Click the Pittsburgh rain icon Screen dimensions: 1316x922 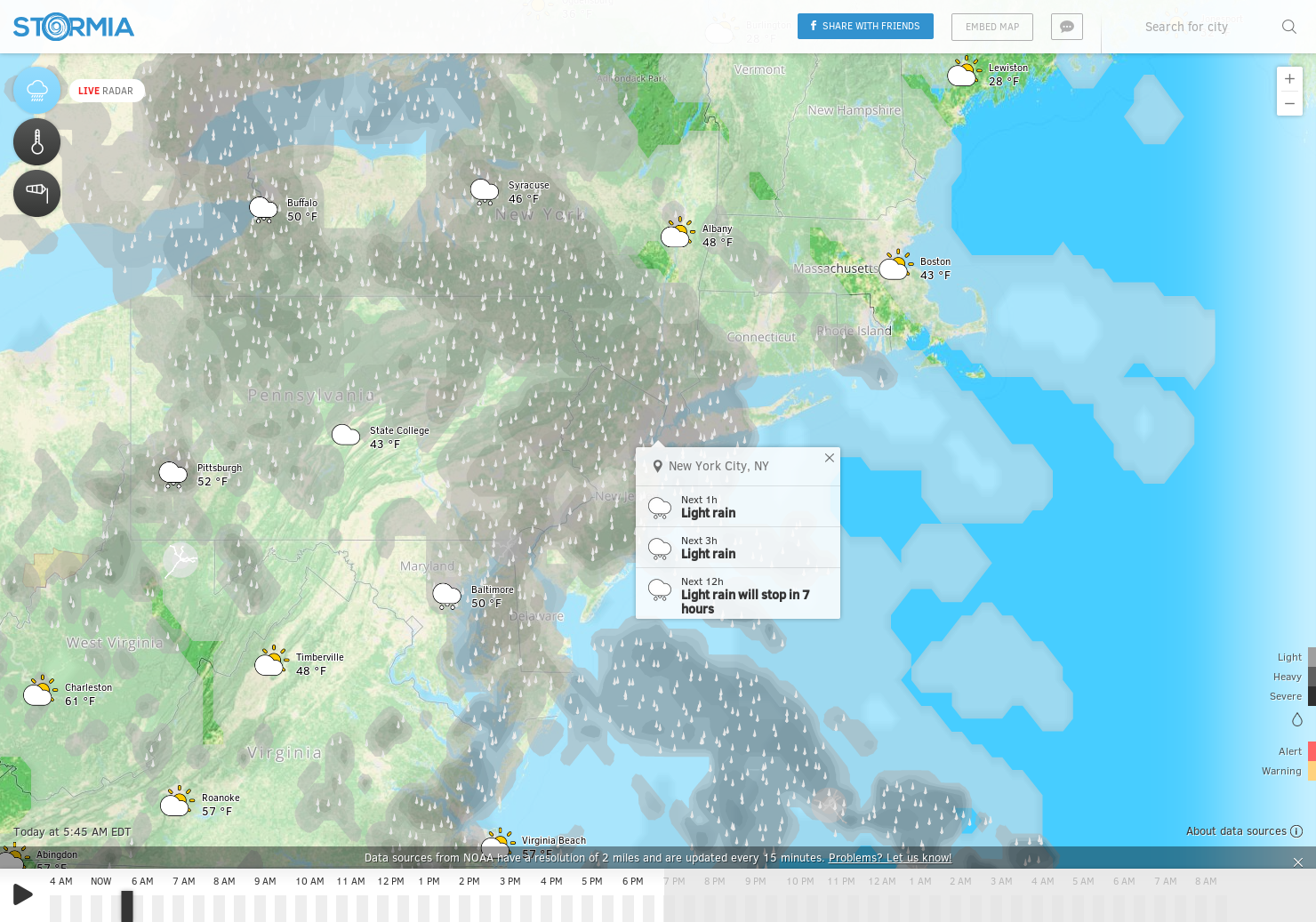click(x=173, y=475)
